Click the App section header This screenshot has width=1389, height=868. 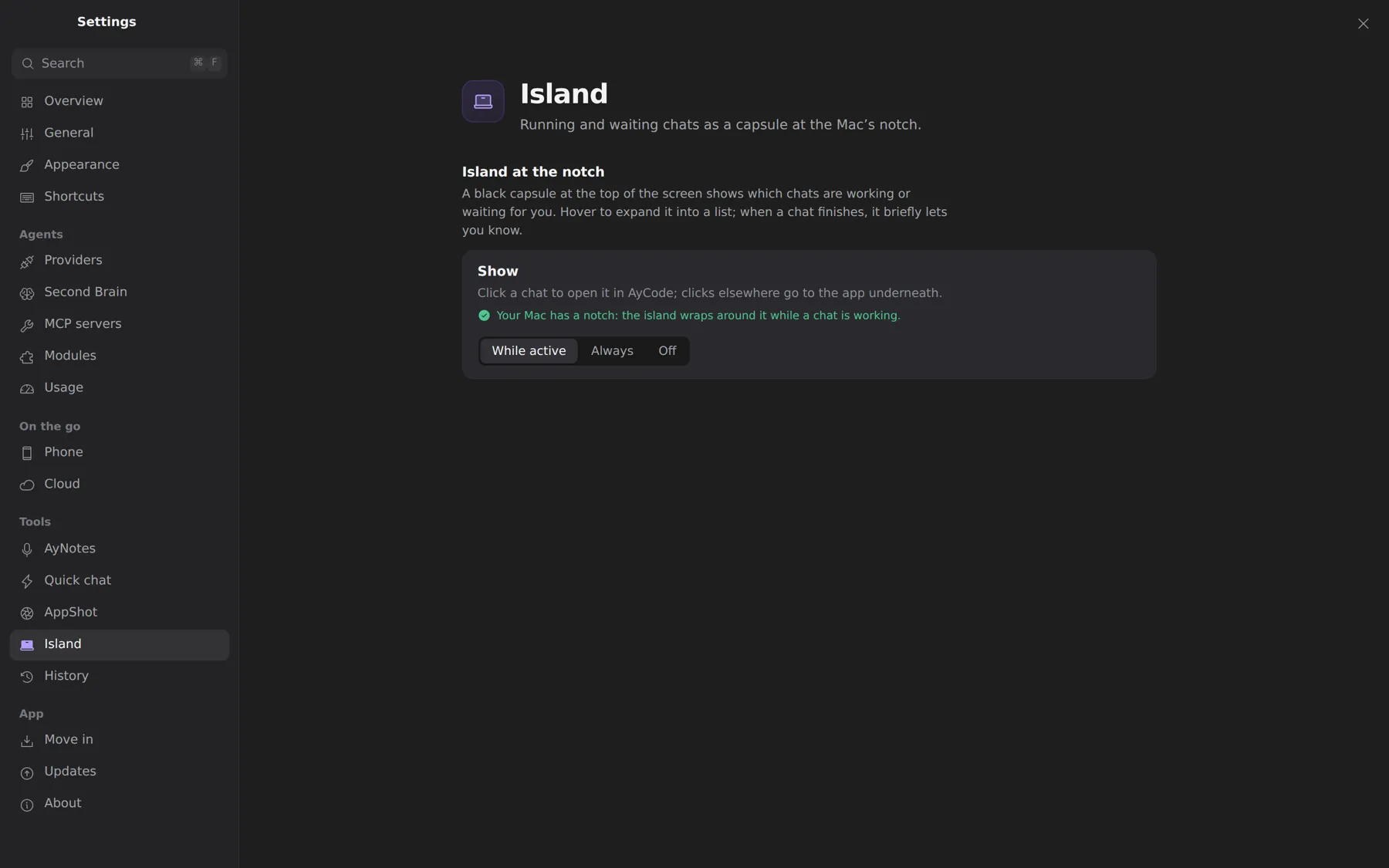[32, 714]
